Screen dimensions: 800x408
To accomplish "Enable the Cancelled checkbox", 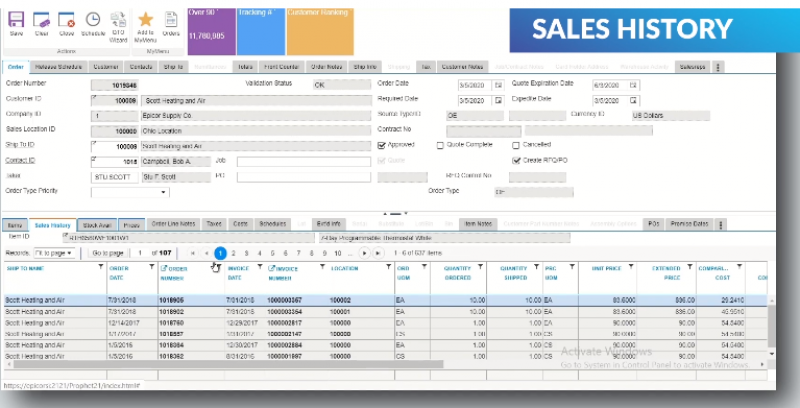I will (x=516, y=145).
